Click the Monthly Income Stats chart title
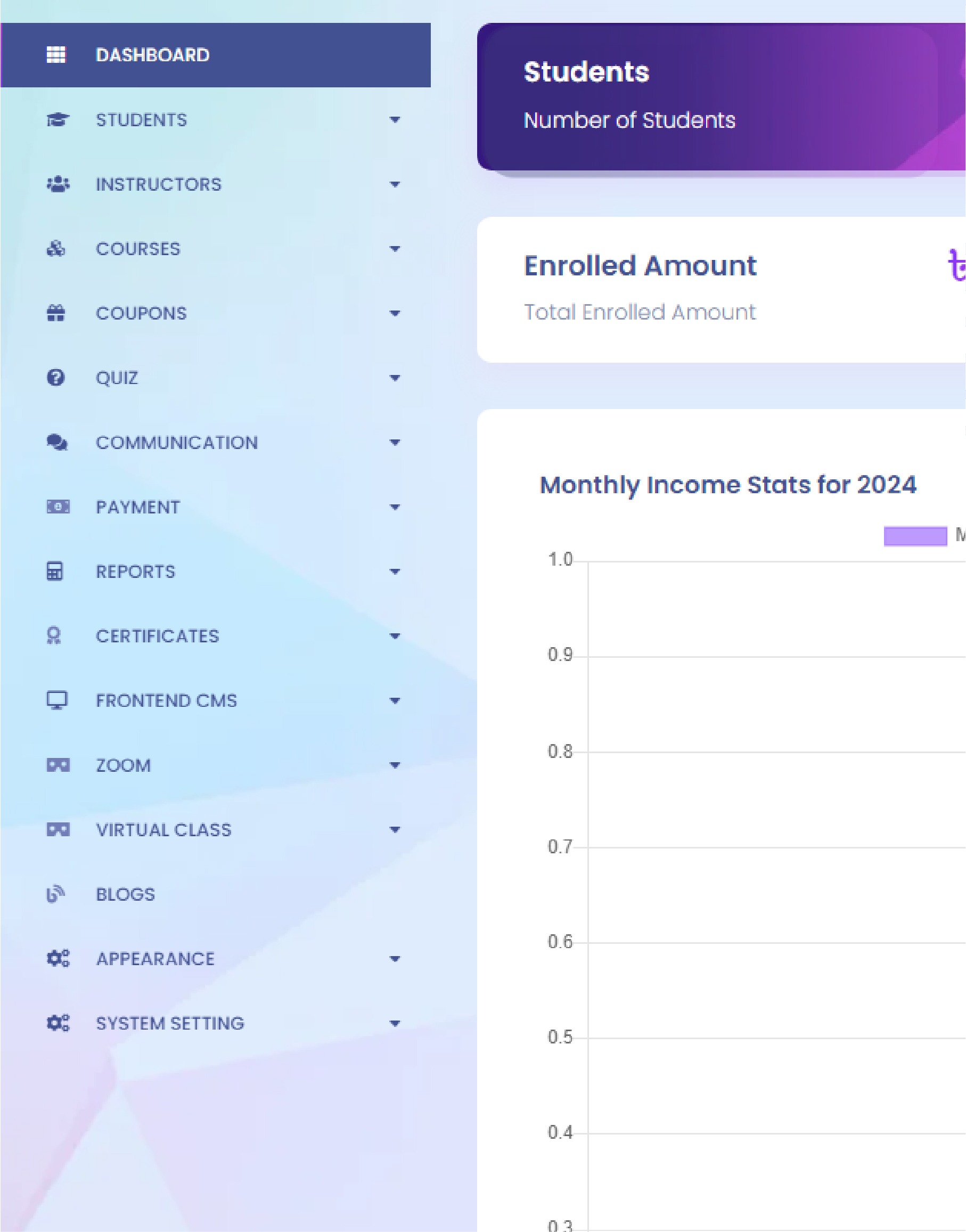The width and height of the screenshot is (966, 1232). (728, 485)
